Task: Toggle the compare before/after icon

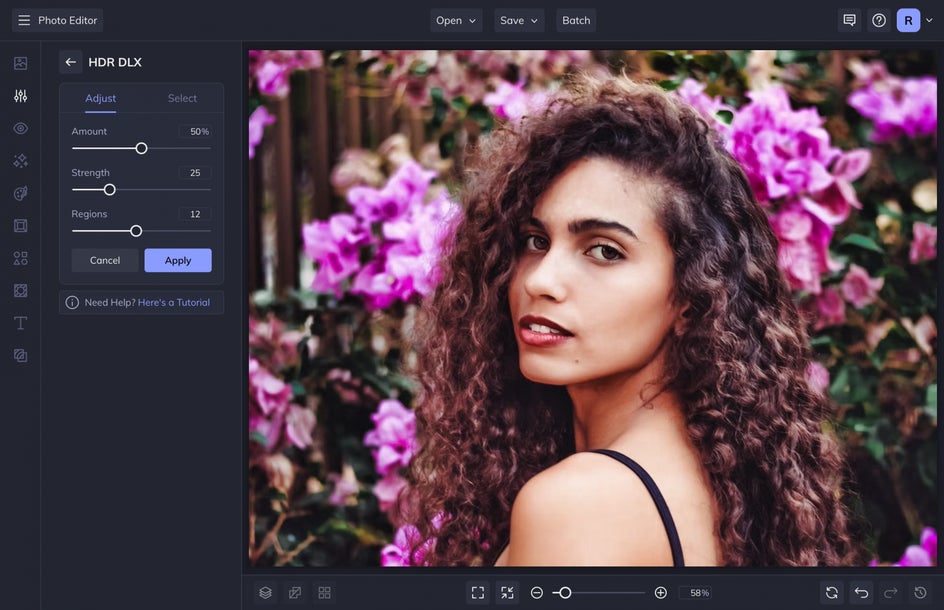Action: pos(295,593)
